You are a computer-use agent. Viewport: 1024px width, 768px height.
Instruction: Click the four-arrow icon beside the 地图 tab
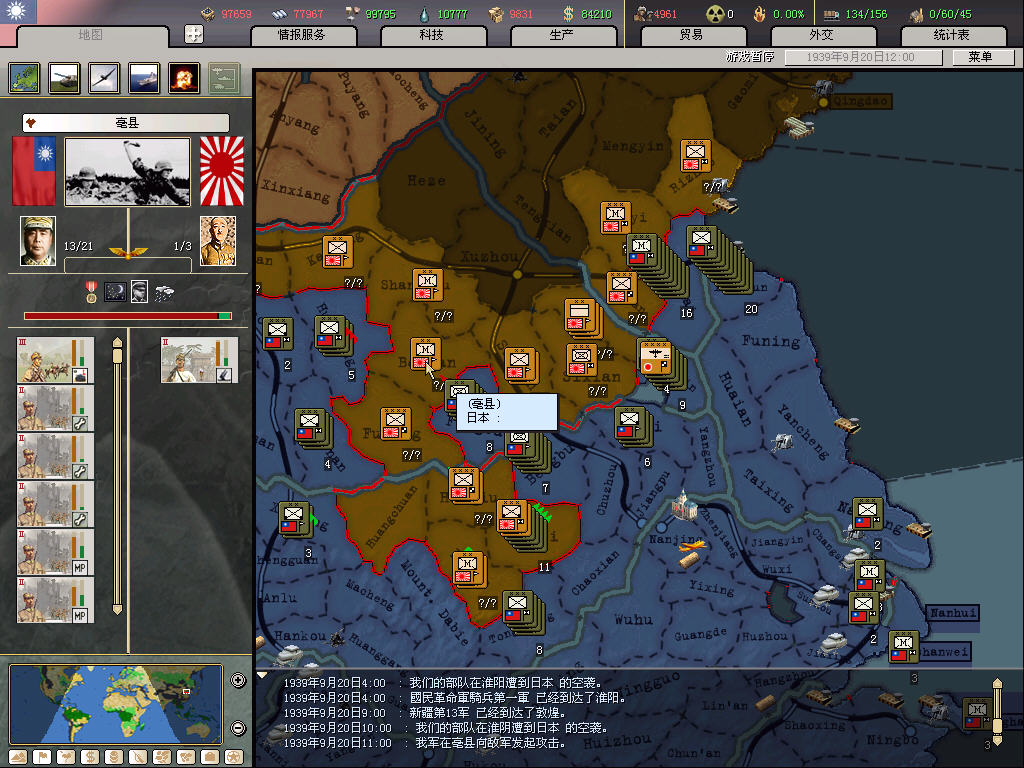coord(195,35)
